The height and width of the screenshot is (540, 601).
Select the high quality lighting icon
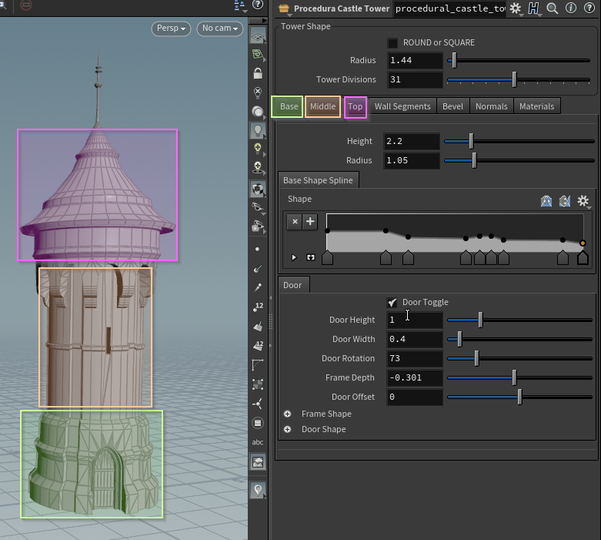(258, 148)
